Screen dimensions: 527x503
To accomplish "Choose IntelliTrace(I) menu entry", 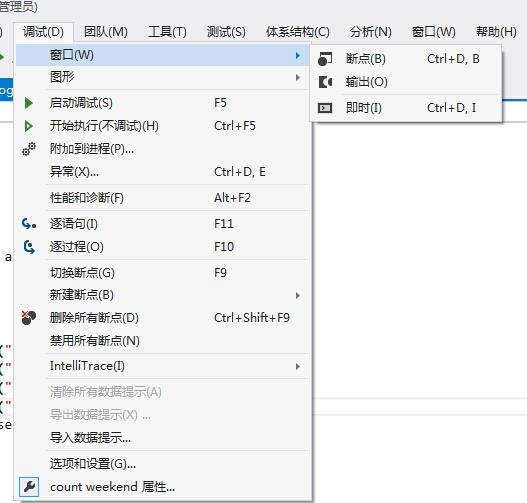I will 162,366.
